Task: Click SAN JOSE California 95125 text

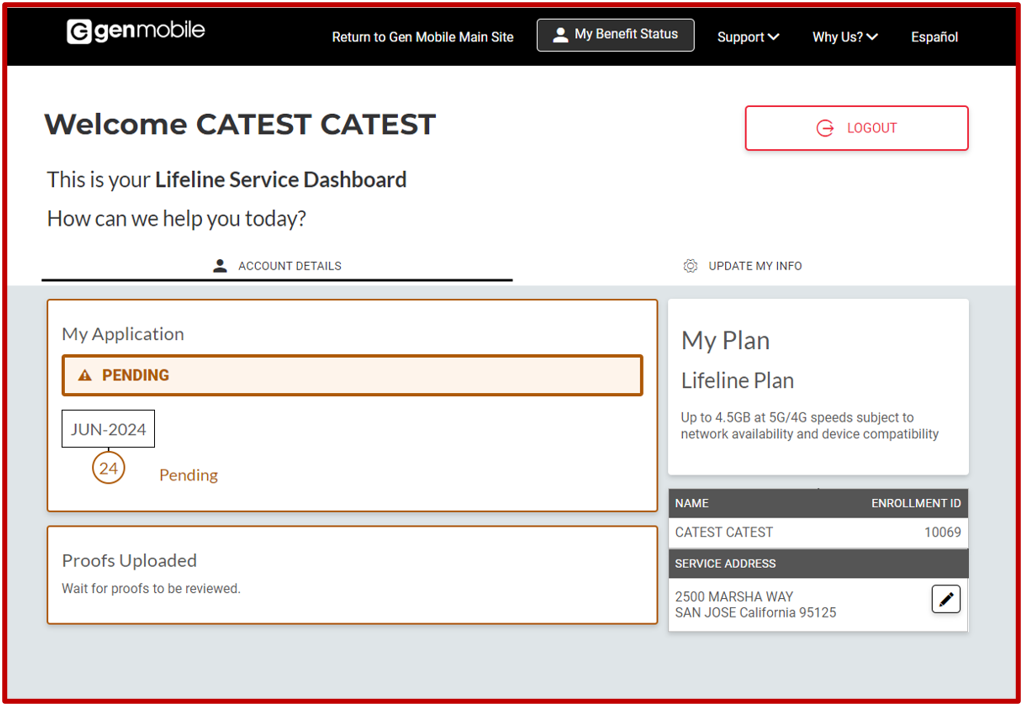Action: (756, 612)
